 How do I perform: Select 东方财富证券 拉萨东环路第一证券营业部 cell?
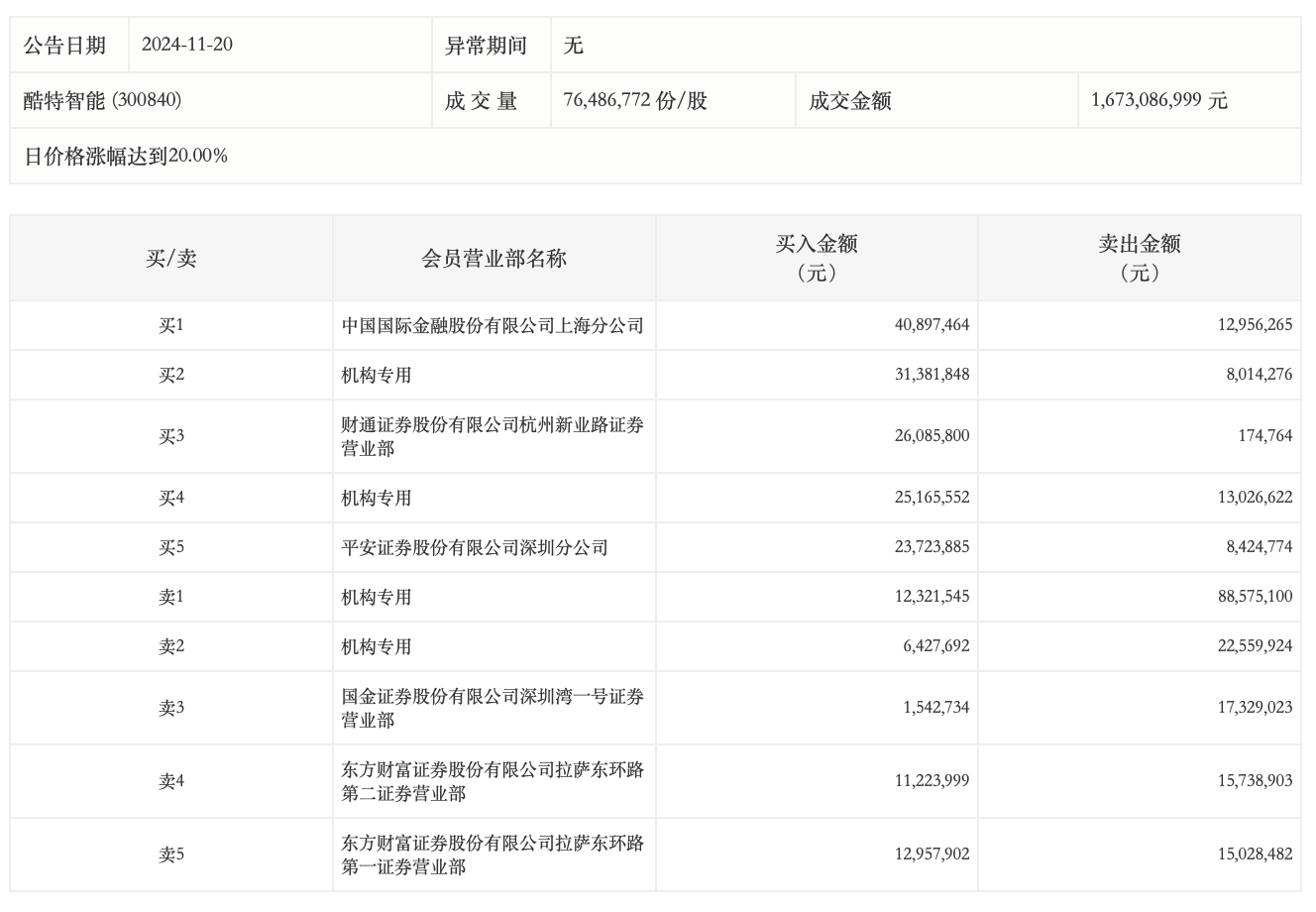click(x=493, y=855)
